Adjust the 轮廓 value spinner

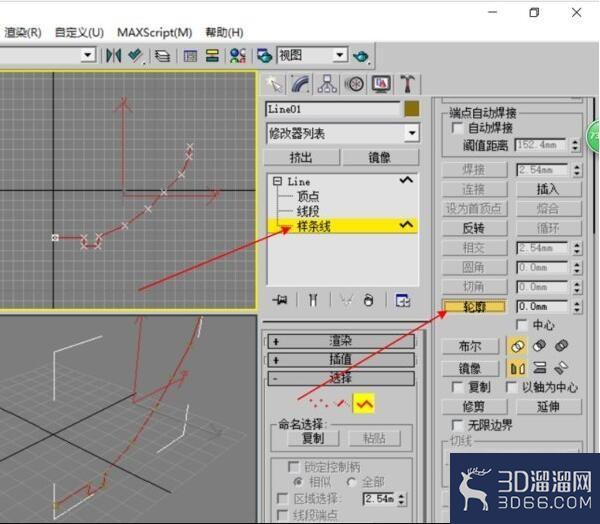pos(577,307)
